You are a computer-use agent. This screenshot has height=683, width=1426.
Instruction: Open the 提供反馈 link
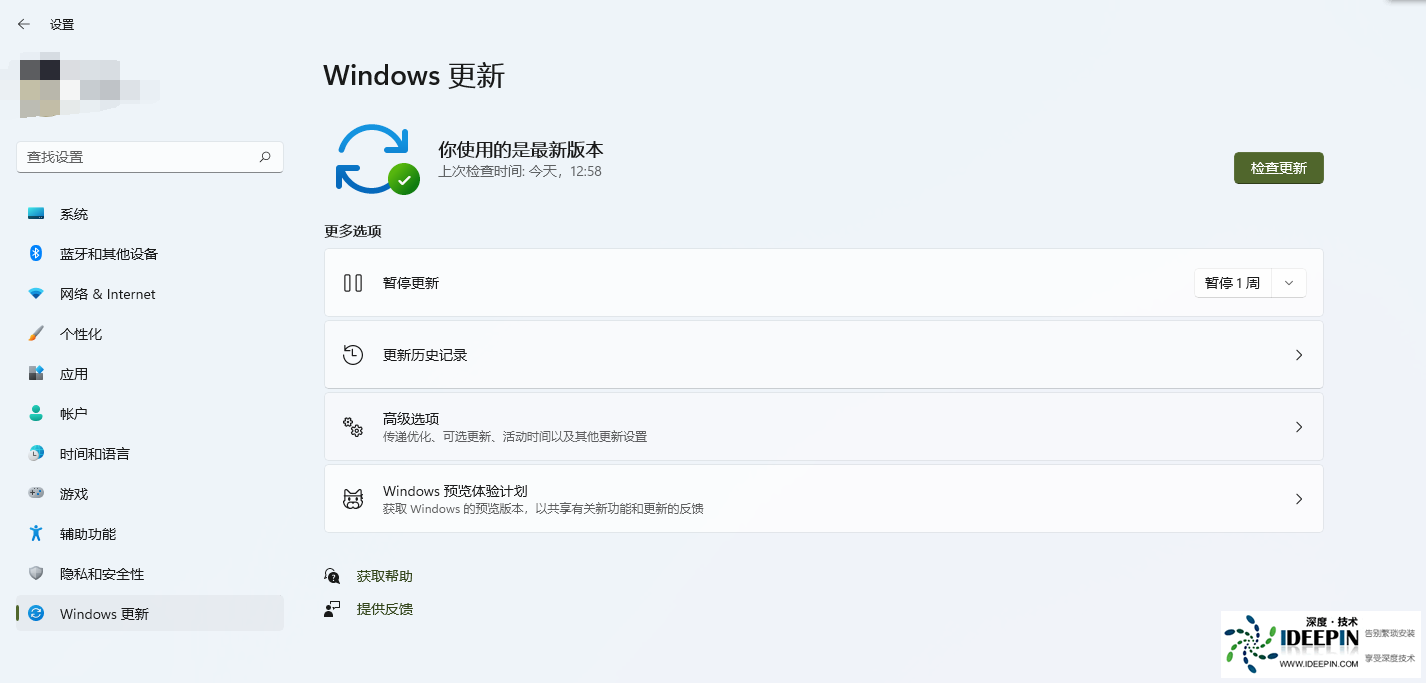click(x=385, y=609)
